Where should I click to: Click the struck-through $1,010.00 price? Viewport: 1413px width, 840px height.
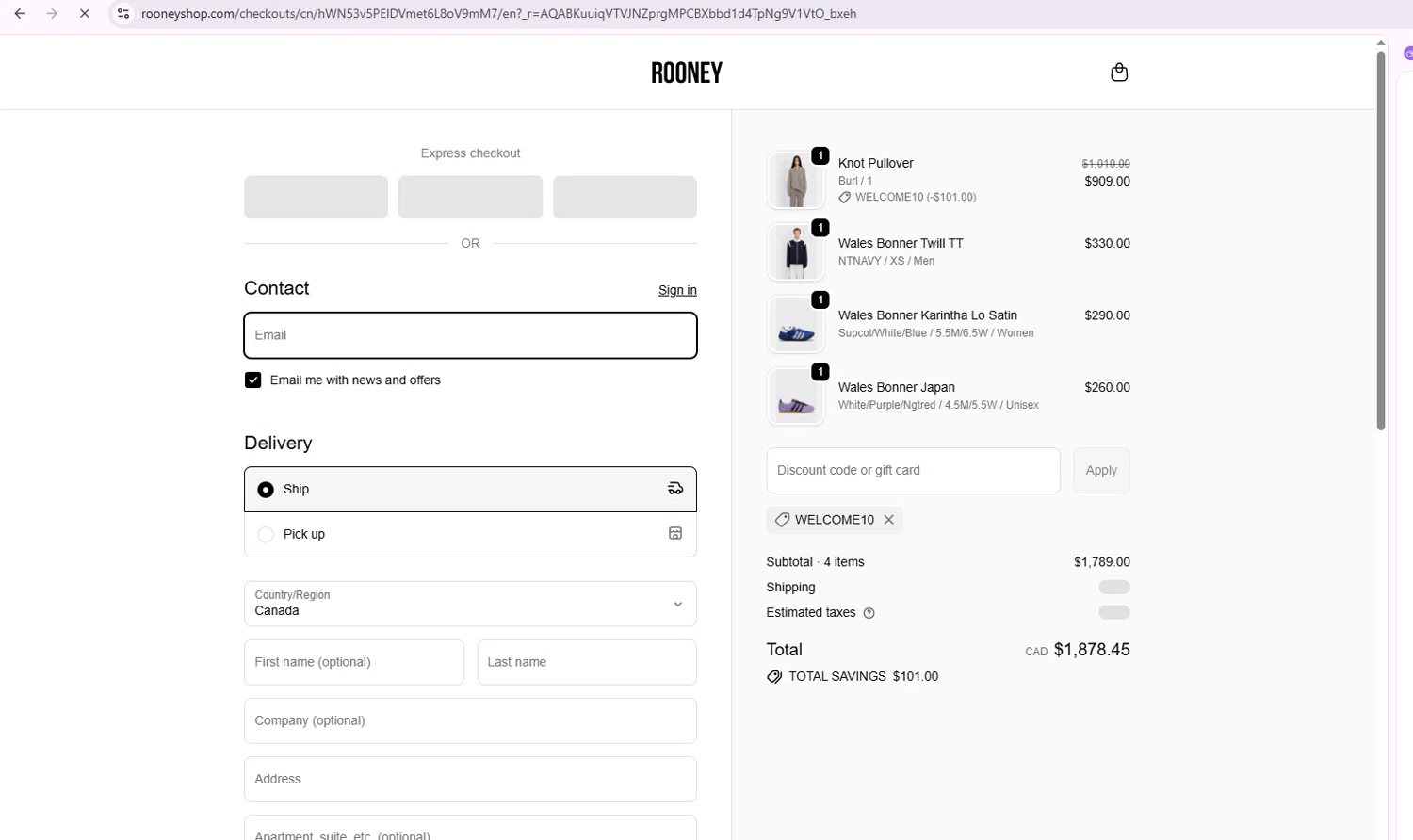(x=1106, y=164)
